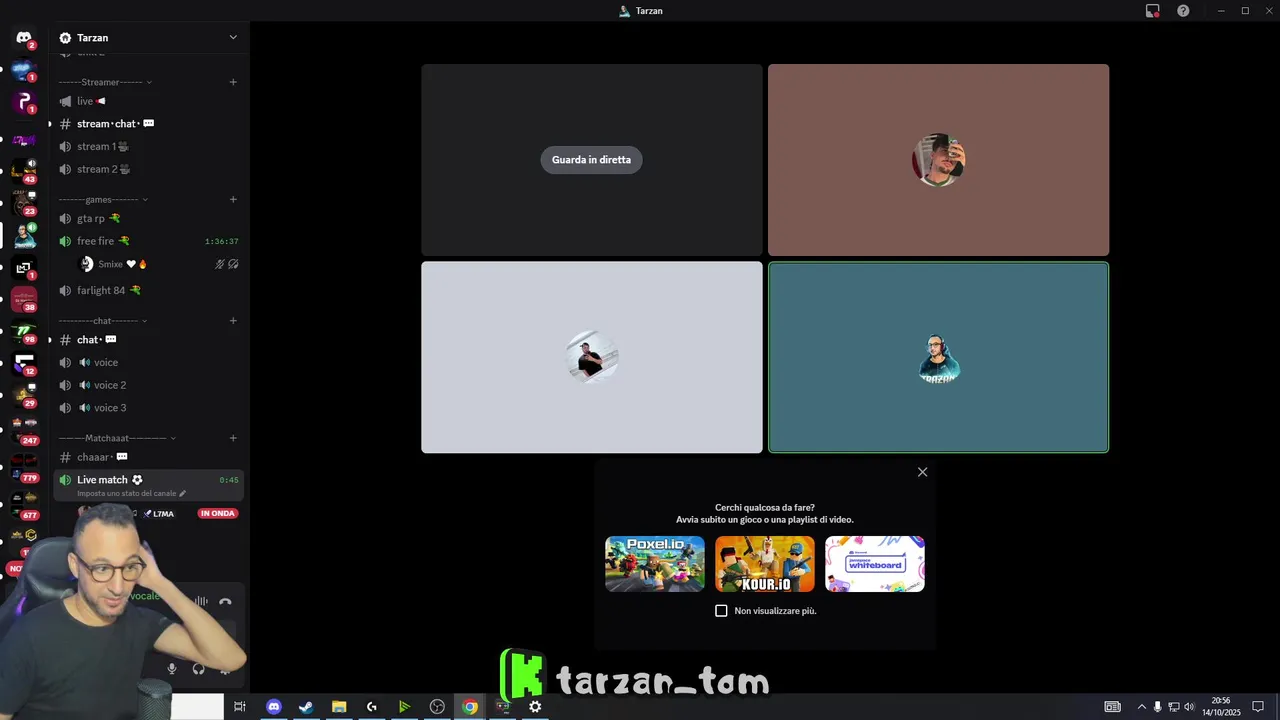Open Google Chrome from the taskbar
This screenshot has height=720, width=1280.
pos(470,707)
